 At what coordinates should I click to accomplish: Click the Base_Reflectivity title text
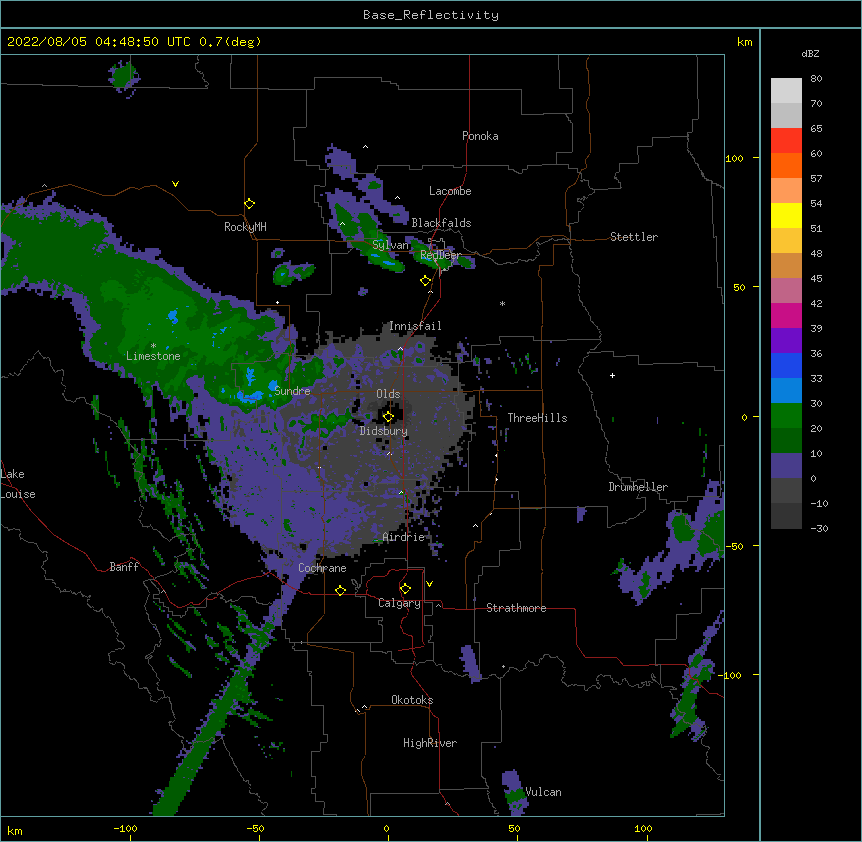click(x=430, y=15)
